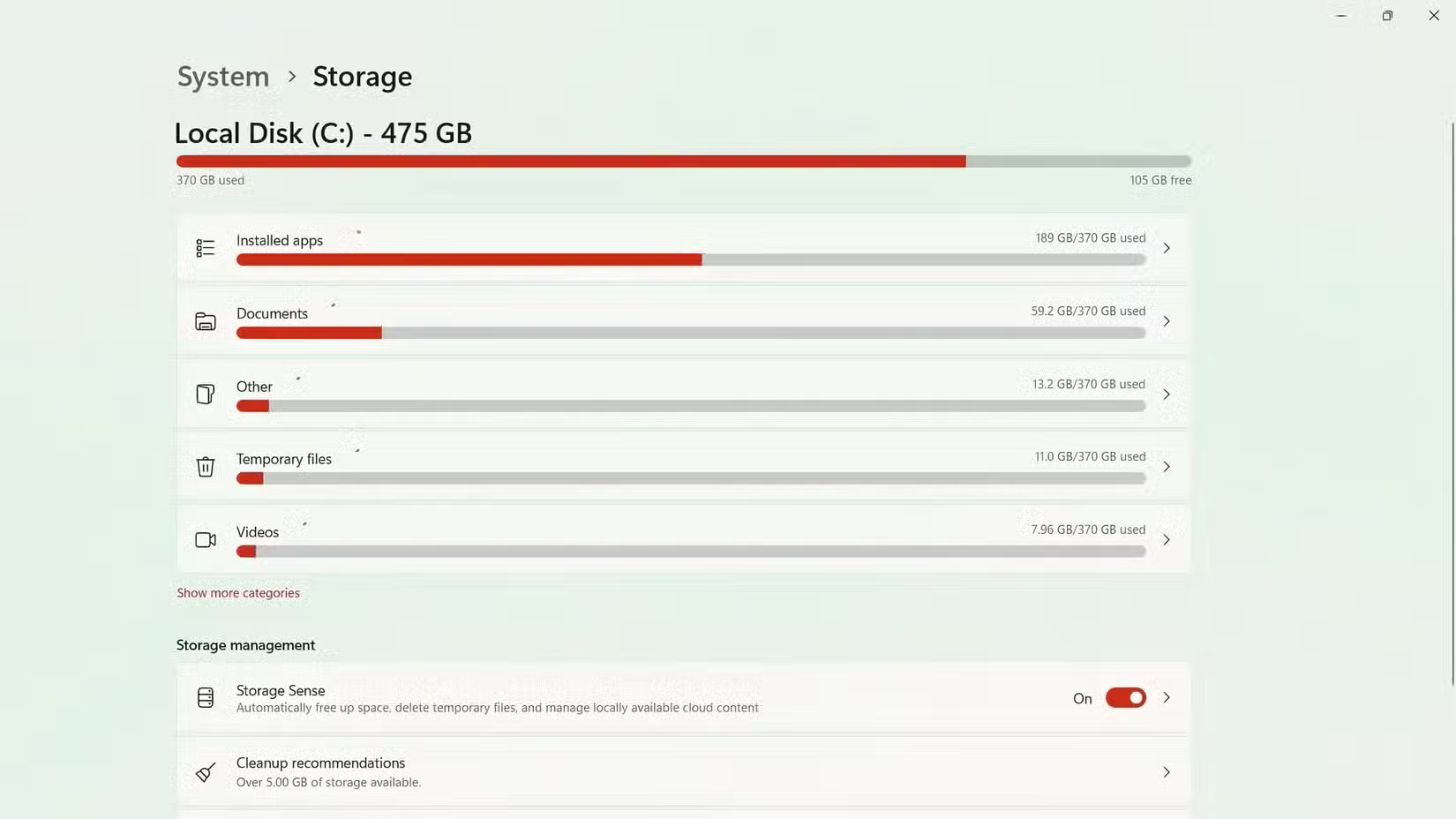Click the Installed apps list icon
Viewport: 1456px width, 819px height.
coord(205,248)
